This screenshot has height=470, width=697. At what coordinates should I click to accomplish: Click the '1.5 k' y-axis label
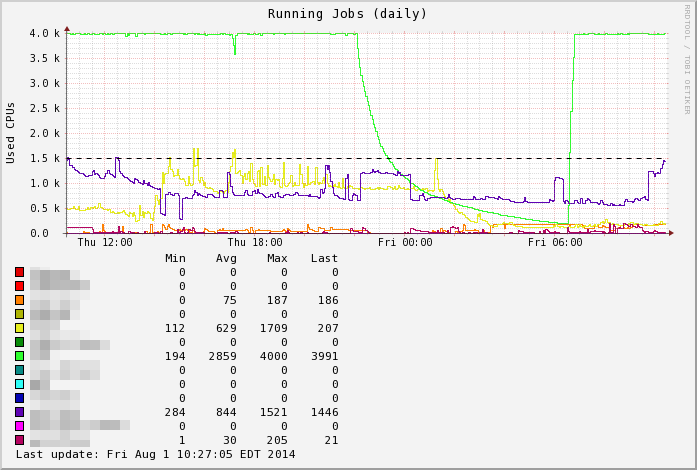(45, 158)
